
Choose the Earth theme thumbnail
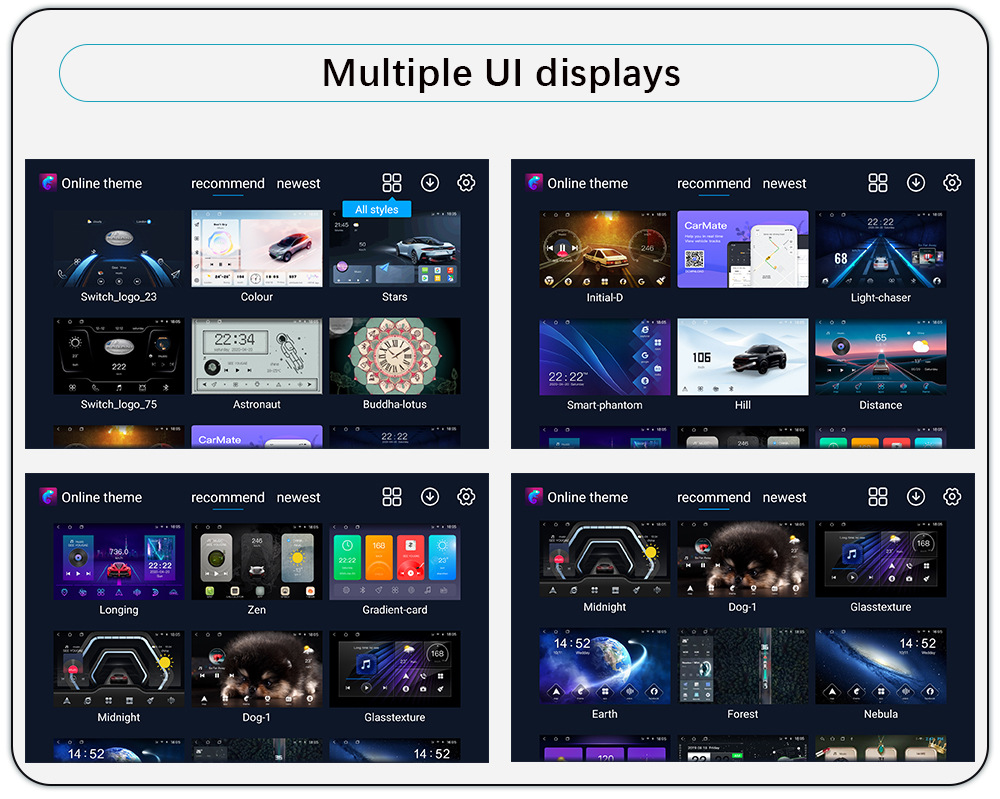tap(605, 666)
